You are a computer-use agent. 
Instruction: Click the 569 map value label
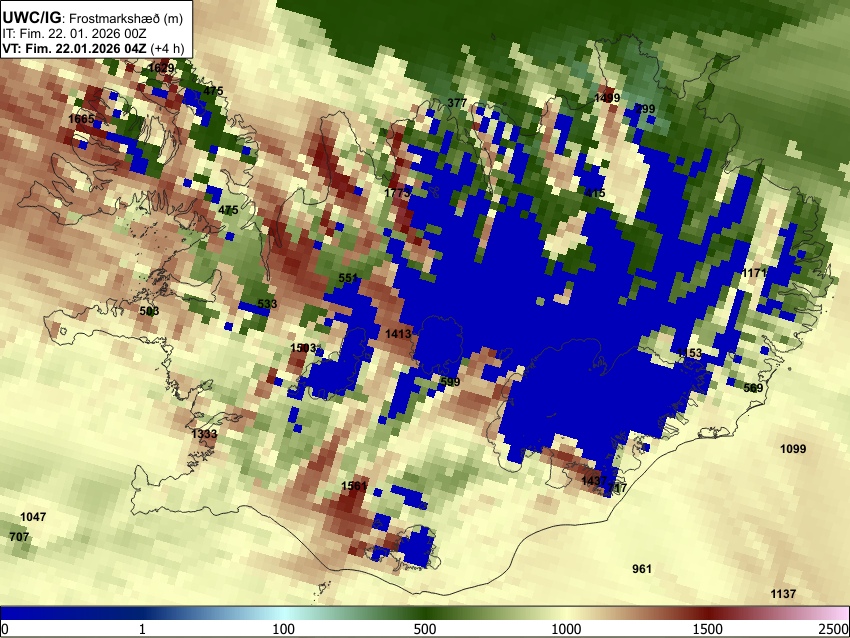tap(753, 388)
